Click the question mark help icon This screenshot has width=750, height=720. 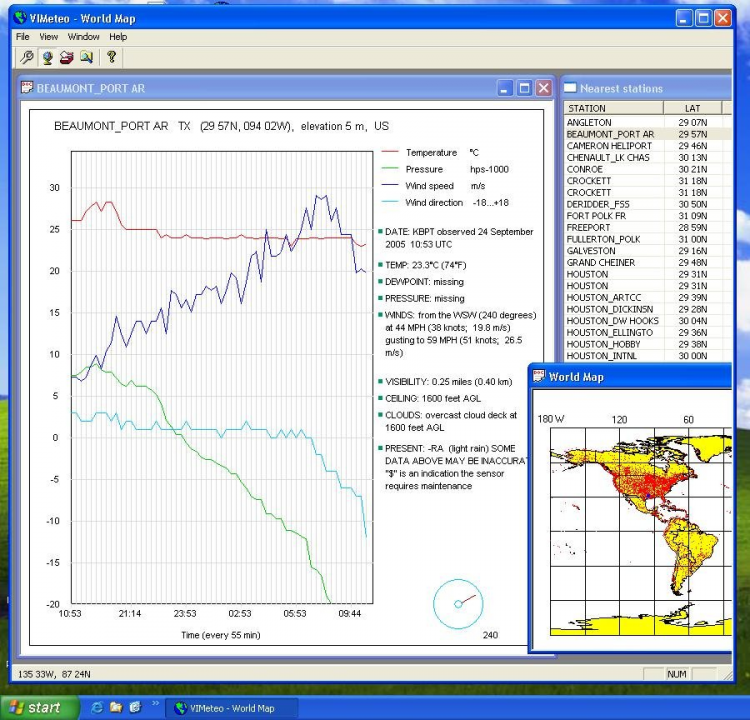pos(111,57)
